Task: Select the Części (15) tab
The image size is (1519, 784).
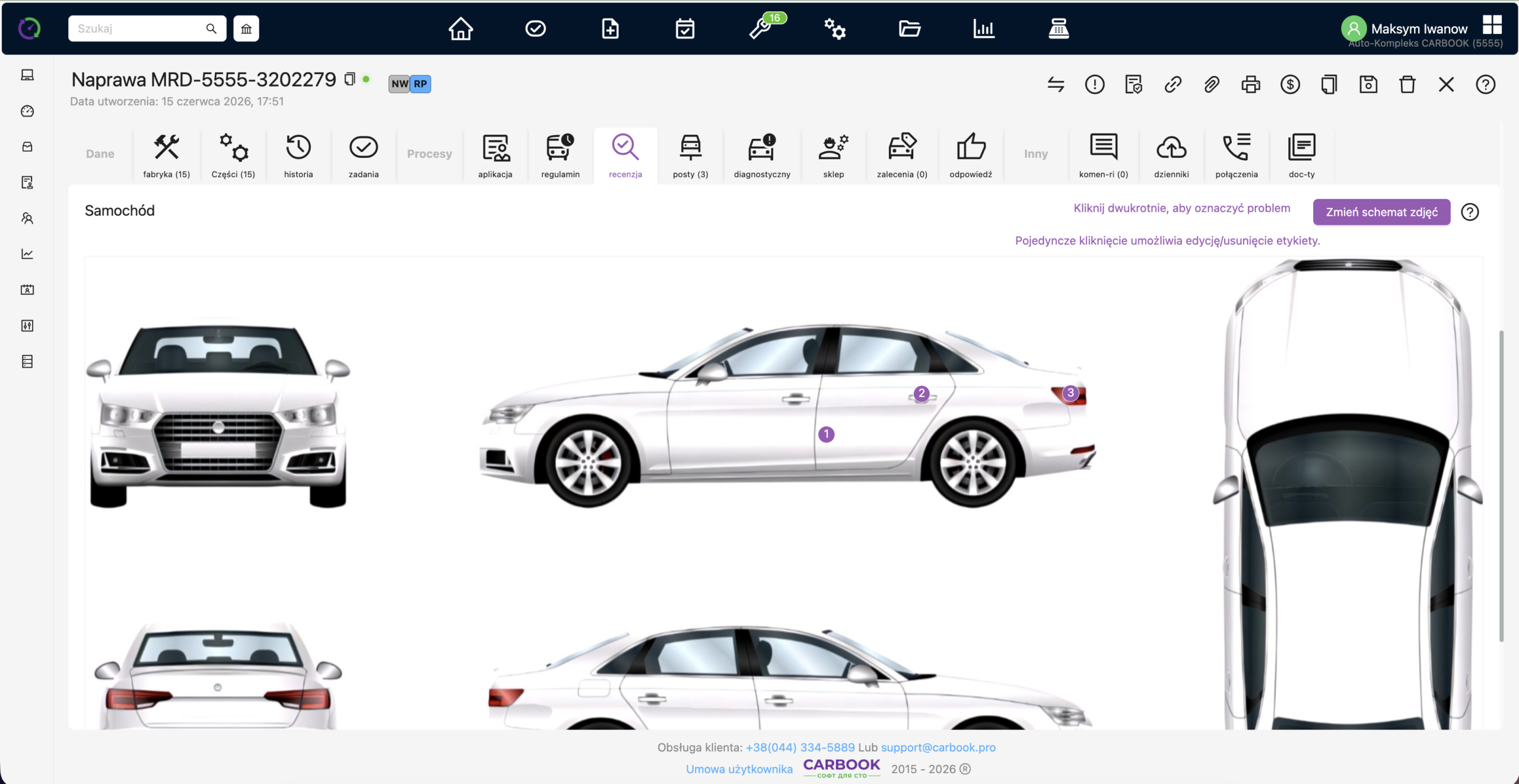Action: click(233, 155)
